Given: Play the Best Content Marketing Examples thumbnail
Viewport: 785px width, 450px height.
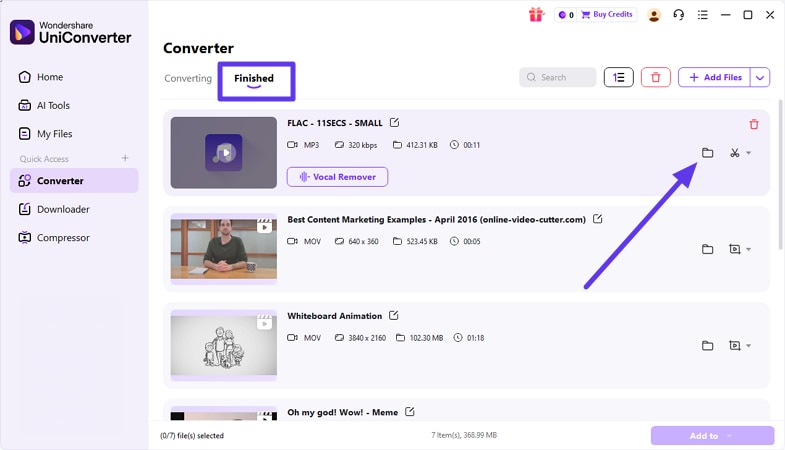Looking at the screenshot, I should (224, 249).
